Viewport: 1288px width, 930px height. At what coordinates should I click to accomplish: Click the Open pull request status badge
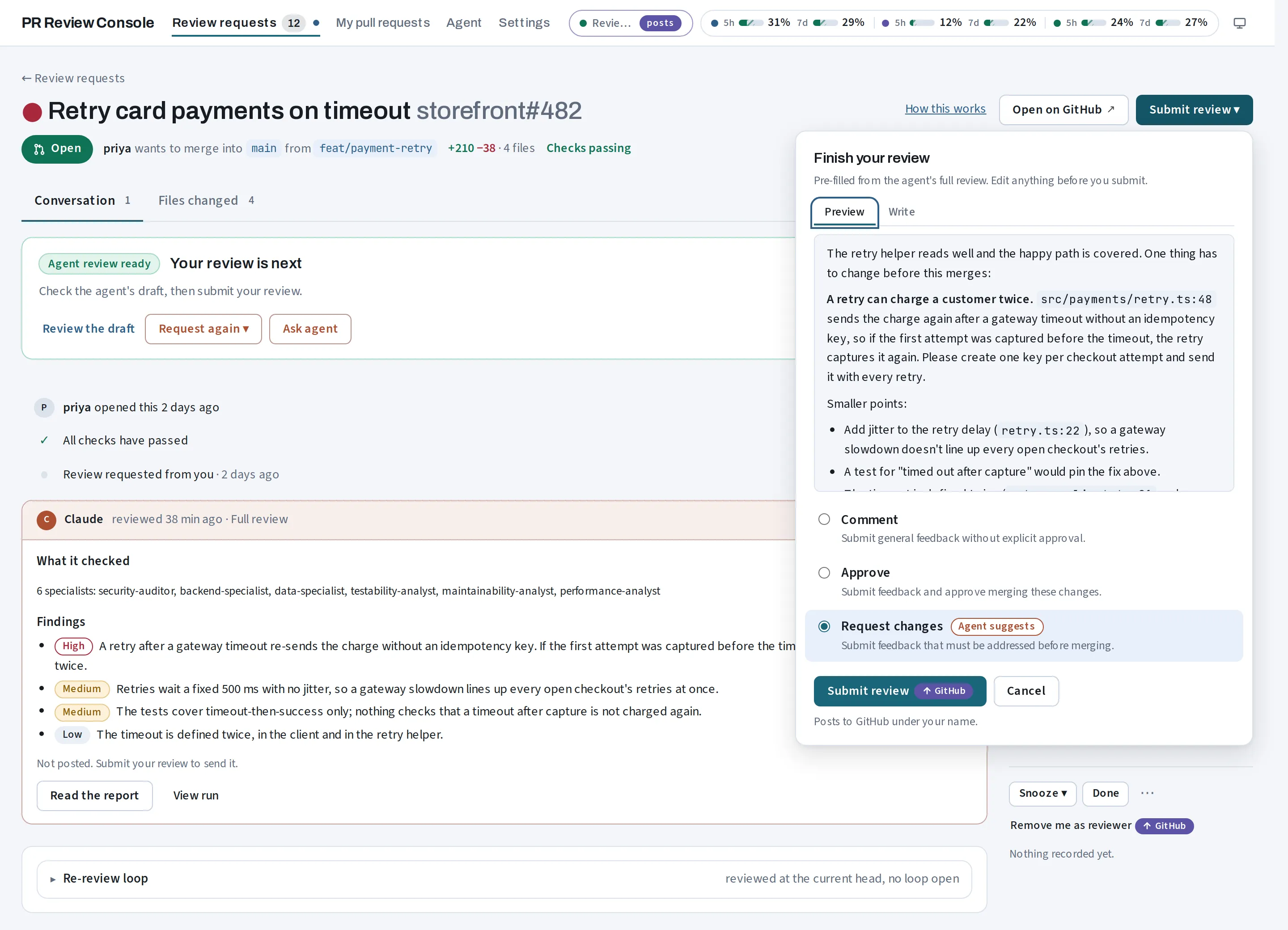57,149
